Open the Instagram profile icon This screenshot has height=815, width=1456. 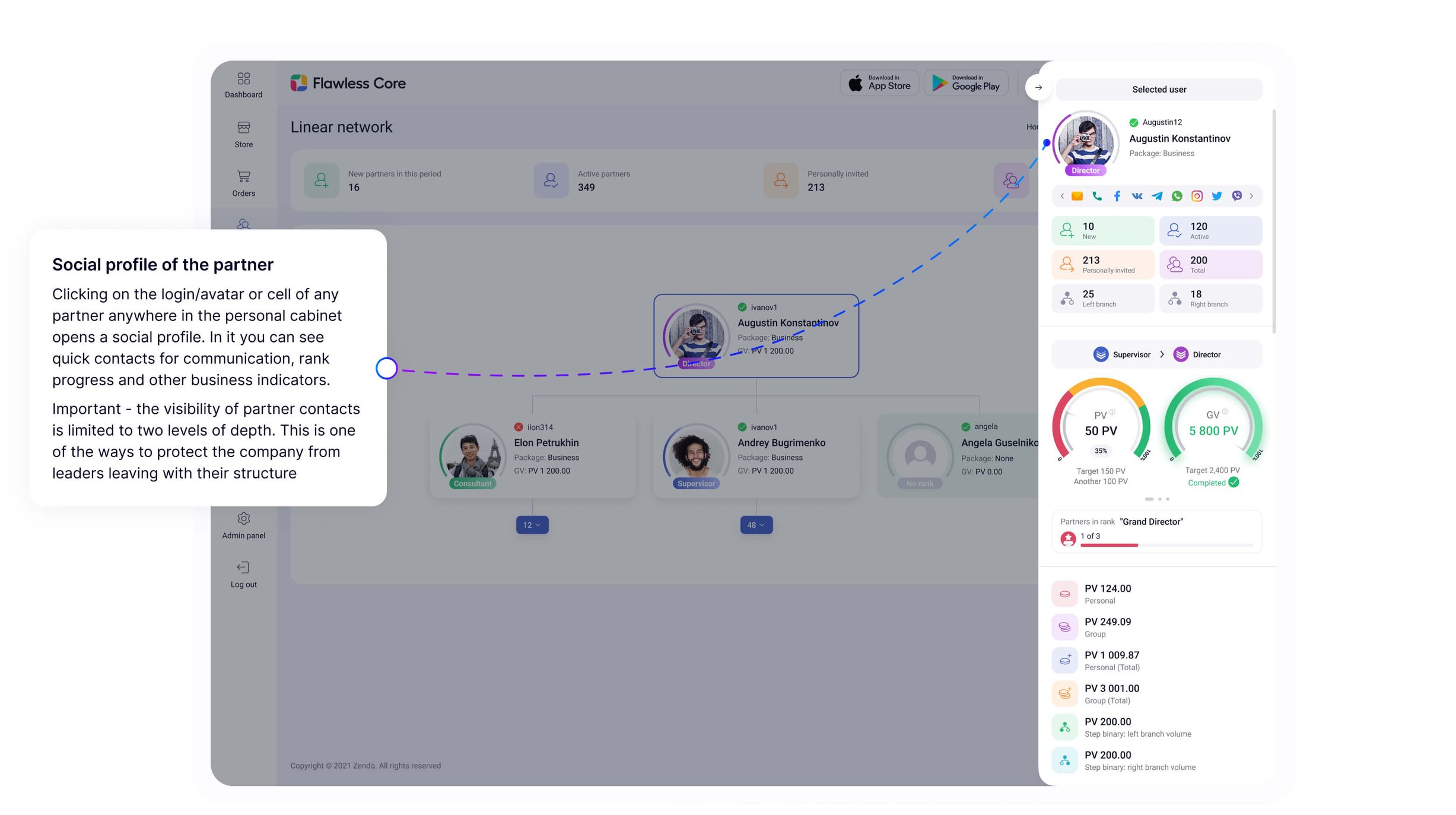1197,196
